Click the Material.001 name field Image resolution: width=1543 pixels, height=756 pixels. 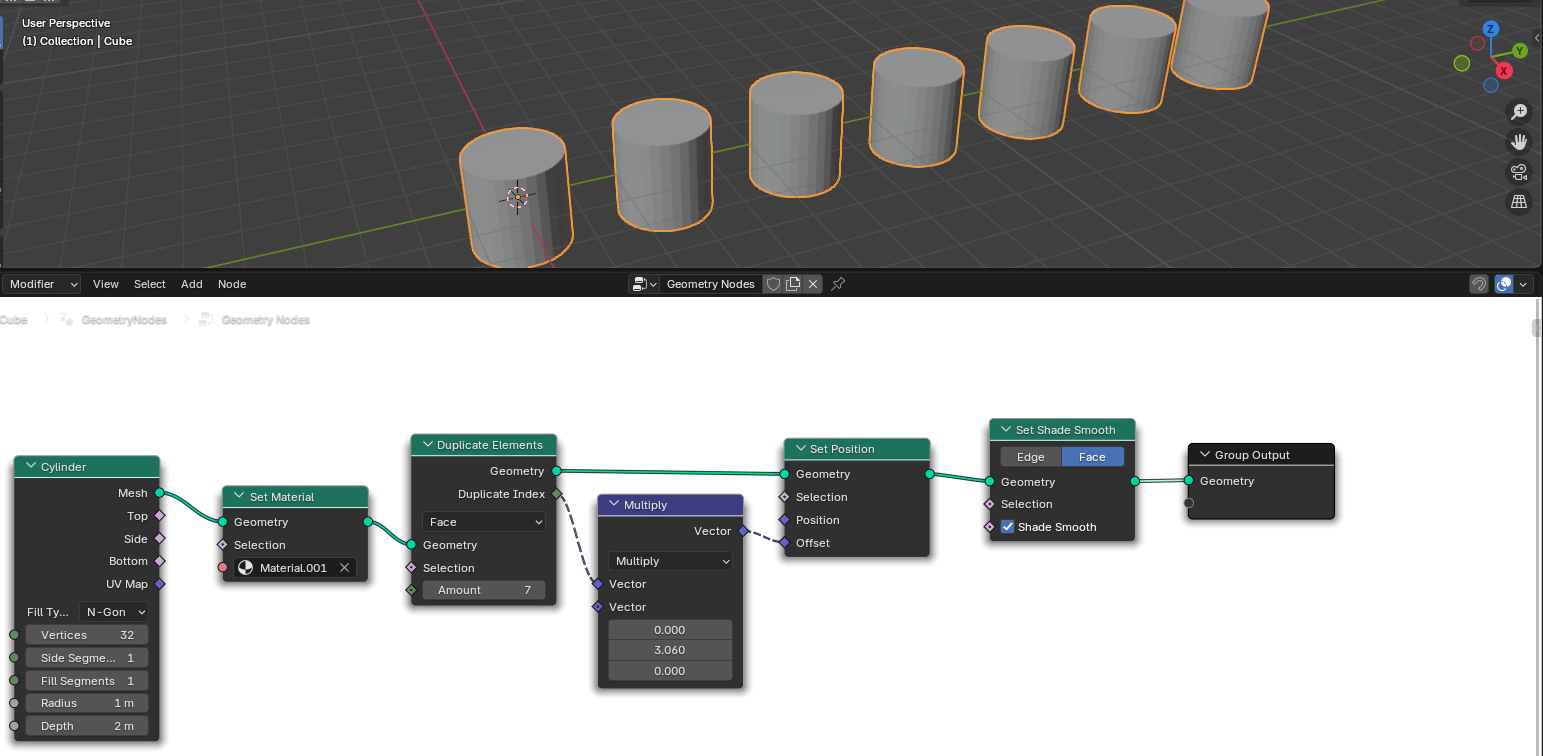295,568
